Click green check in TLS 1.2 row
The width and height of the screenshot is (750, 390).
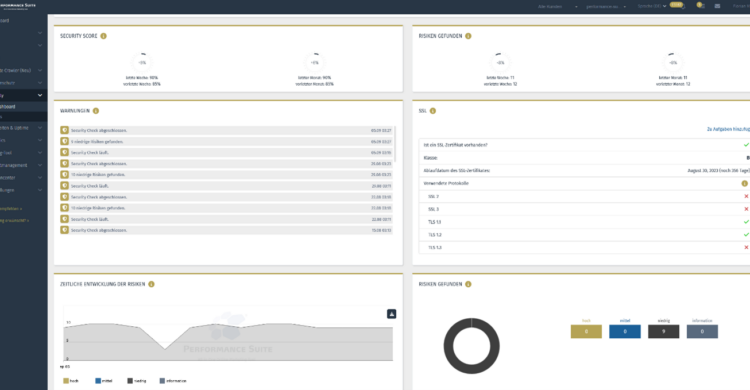point(746,234)
